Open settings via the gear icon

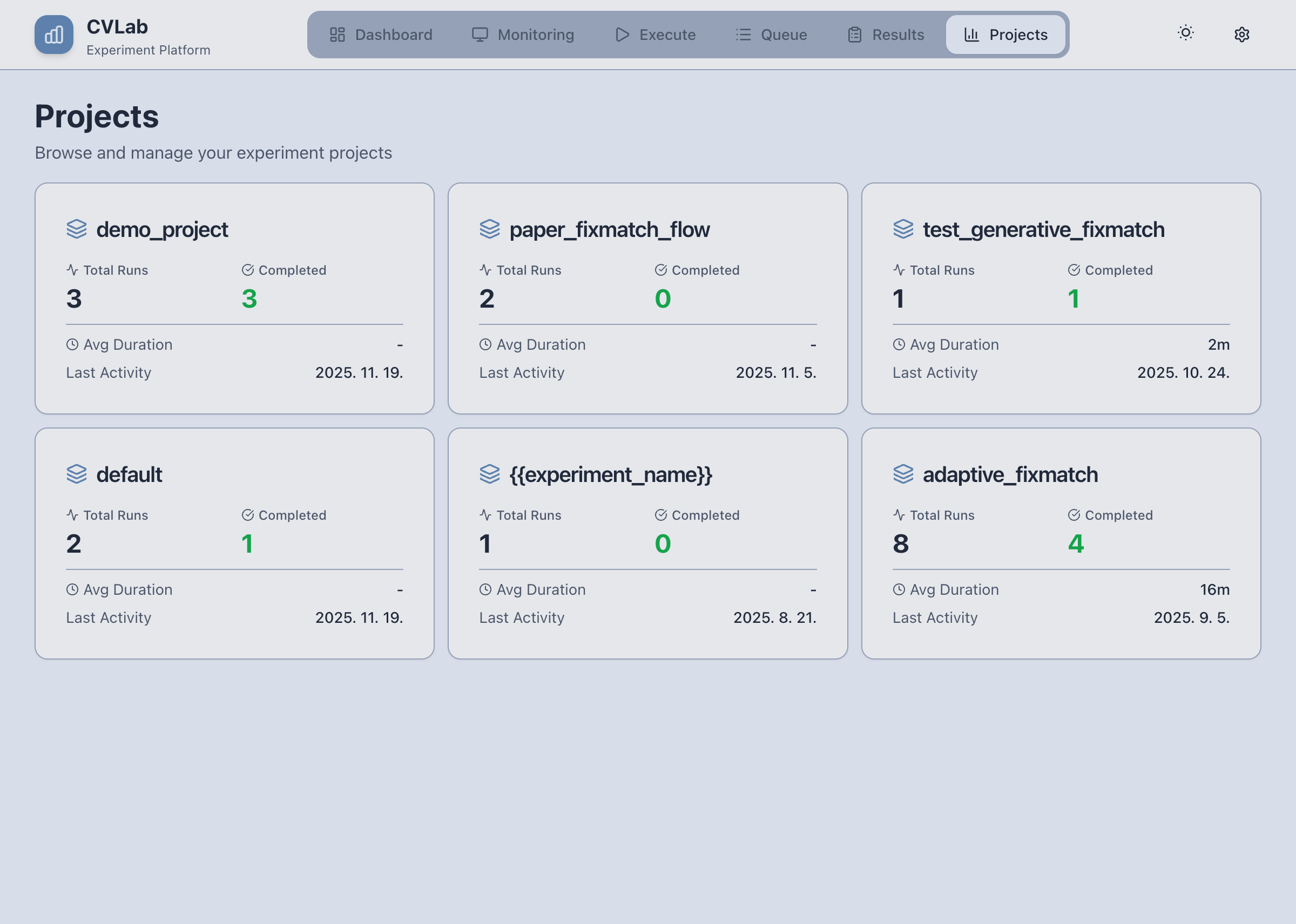click(x=1241, y=35)
